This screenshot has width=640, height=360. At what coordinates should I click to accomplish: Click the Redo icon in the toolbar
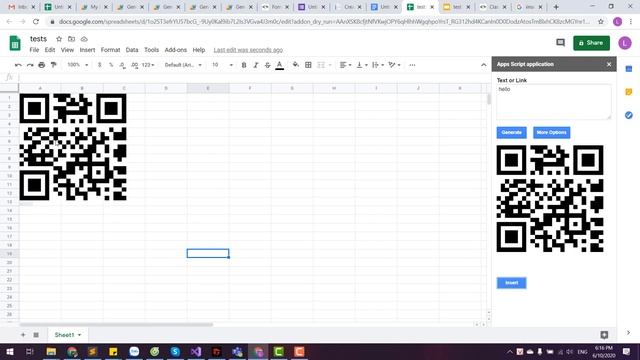(x=30, y=65)
